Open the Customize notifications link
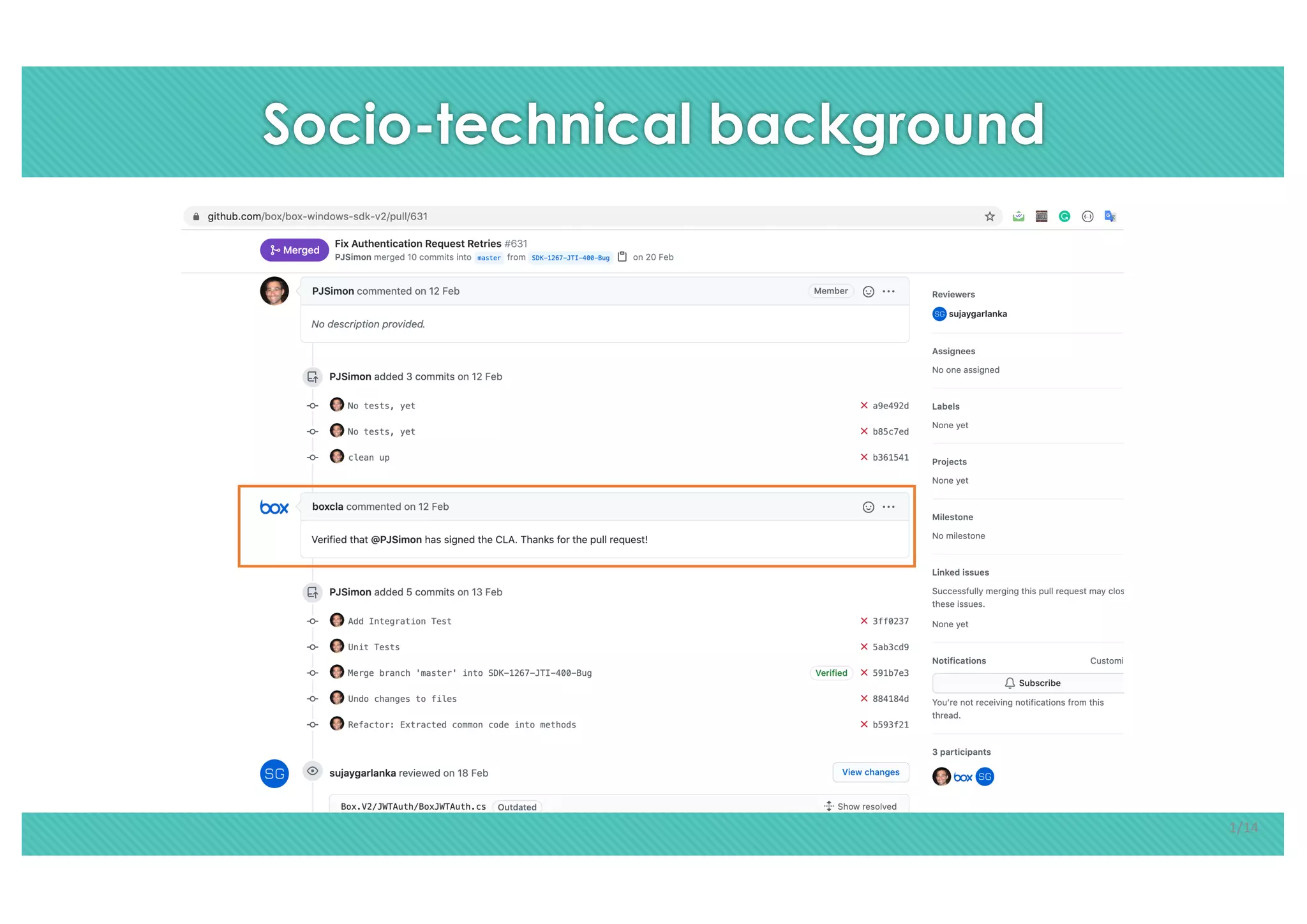Screen dimensions: 1307x924 pos(1107,661)
